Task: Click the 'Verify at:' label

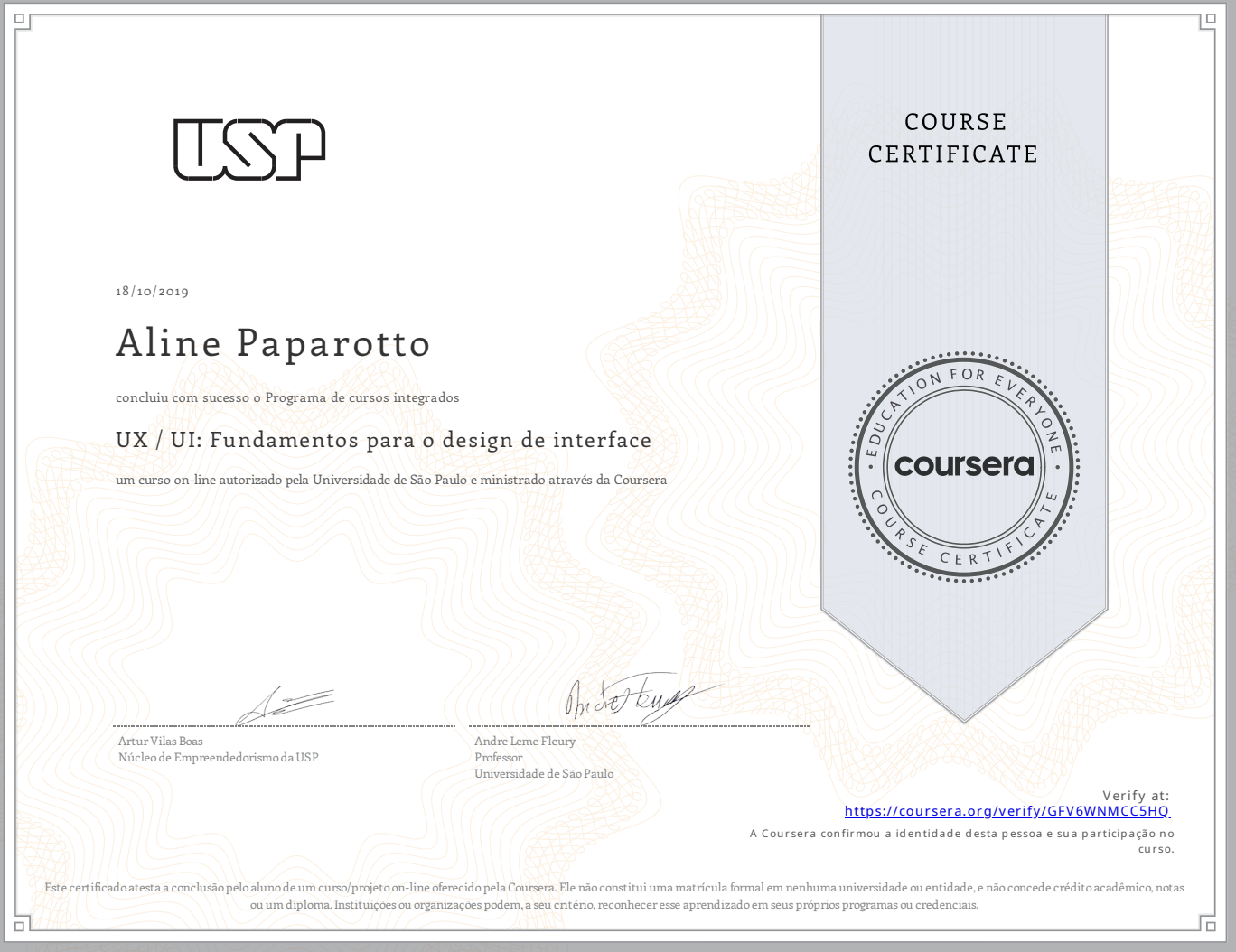Action: pyautogui.click(x=1136, y=796)
